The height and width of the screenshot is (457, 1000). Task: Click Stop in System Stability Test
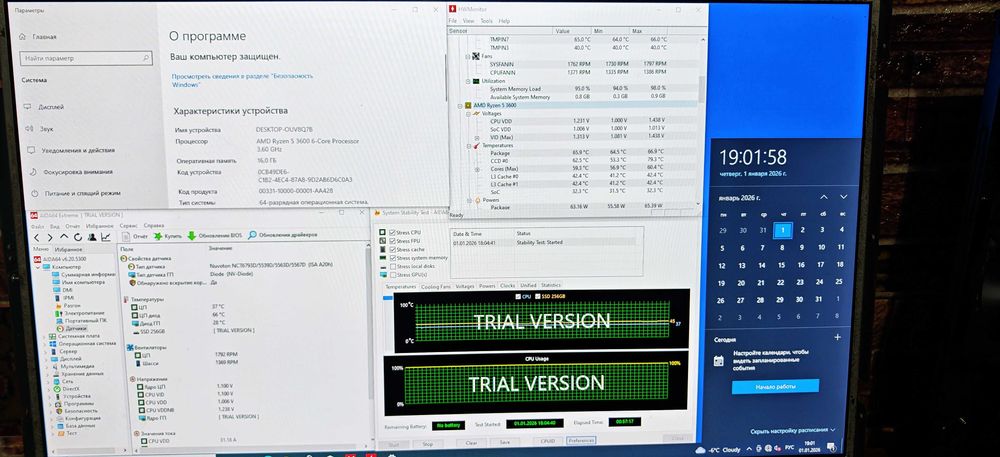(x=427, y=444)
